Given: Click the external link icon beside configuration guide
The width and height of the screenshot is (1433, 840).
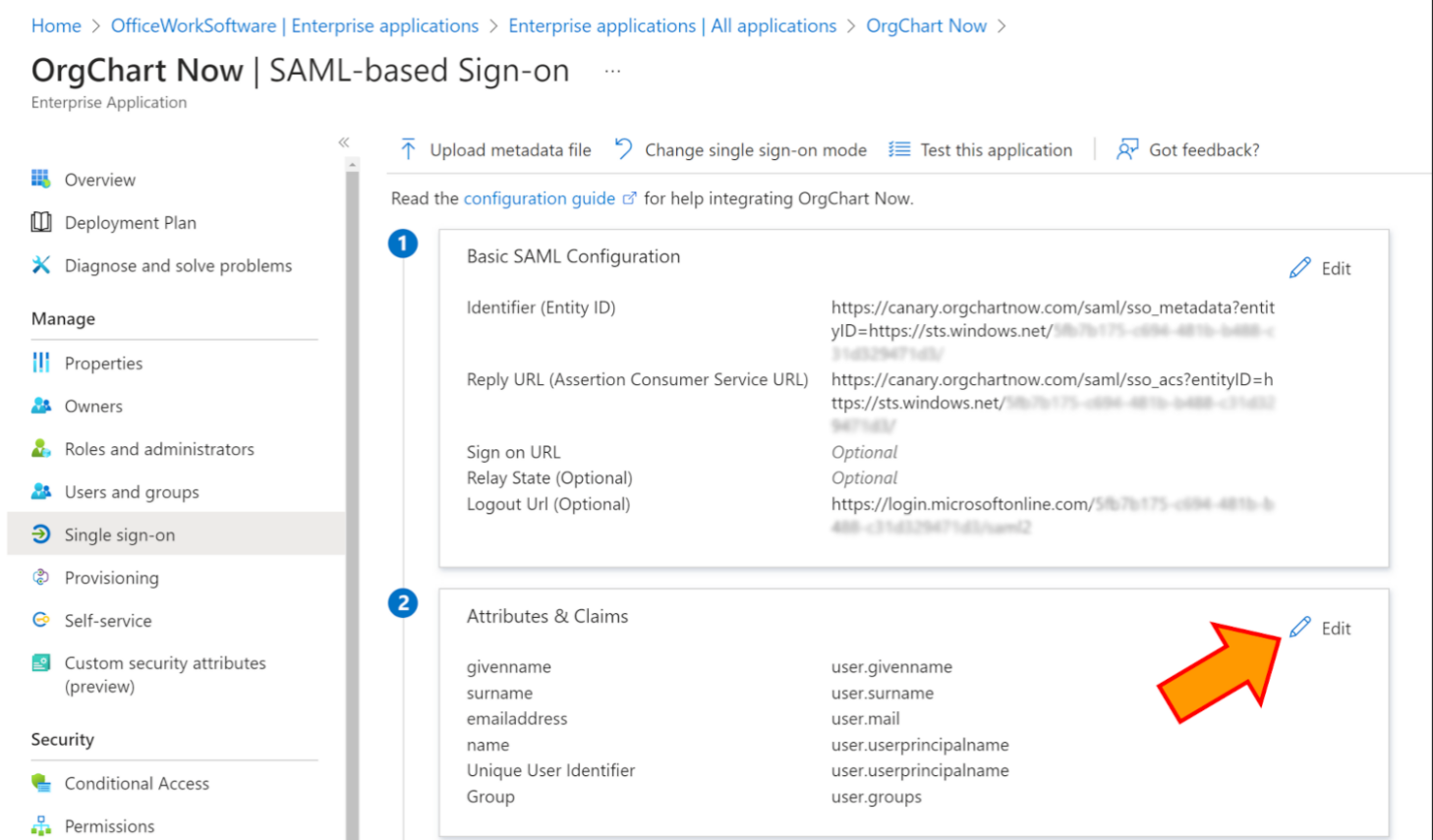Looking at the screenshot, I should (x=629, y=198).
